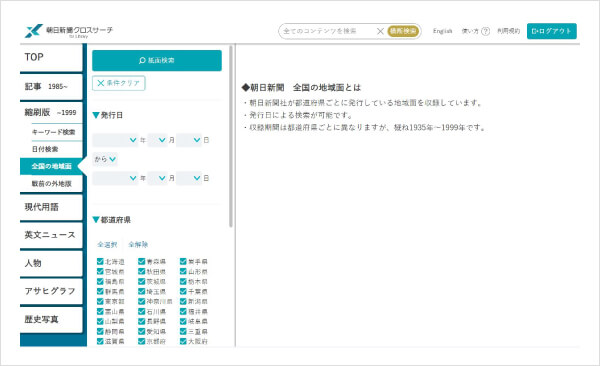Collapse the 発行日 section triangle
600x366 pixels.
pyautogui.click(x=96, y=115)
